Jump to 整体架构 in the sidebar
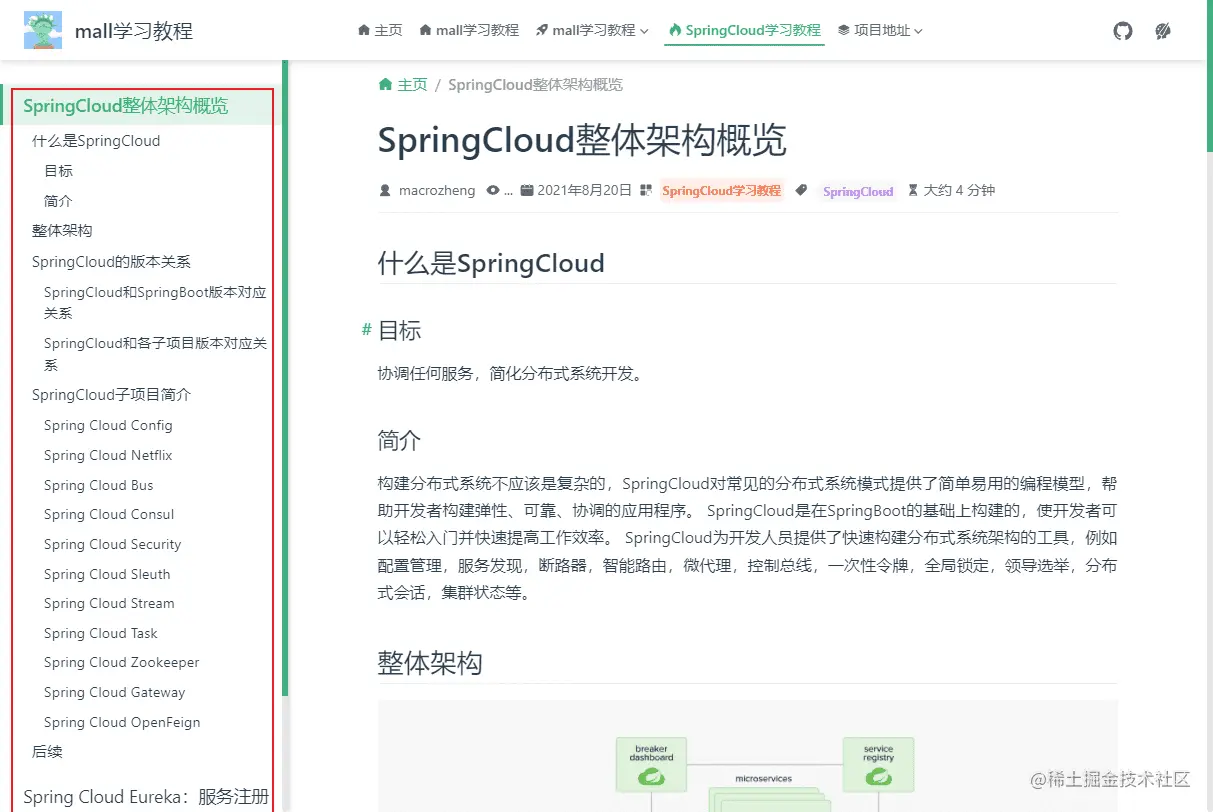The image size is (1213, 812). pos(62,231)
